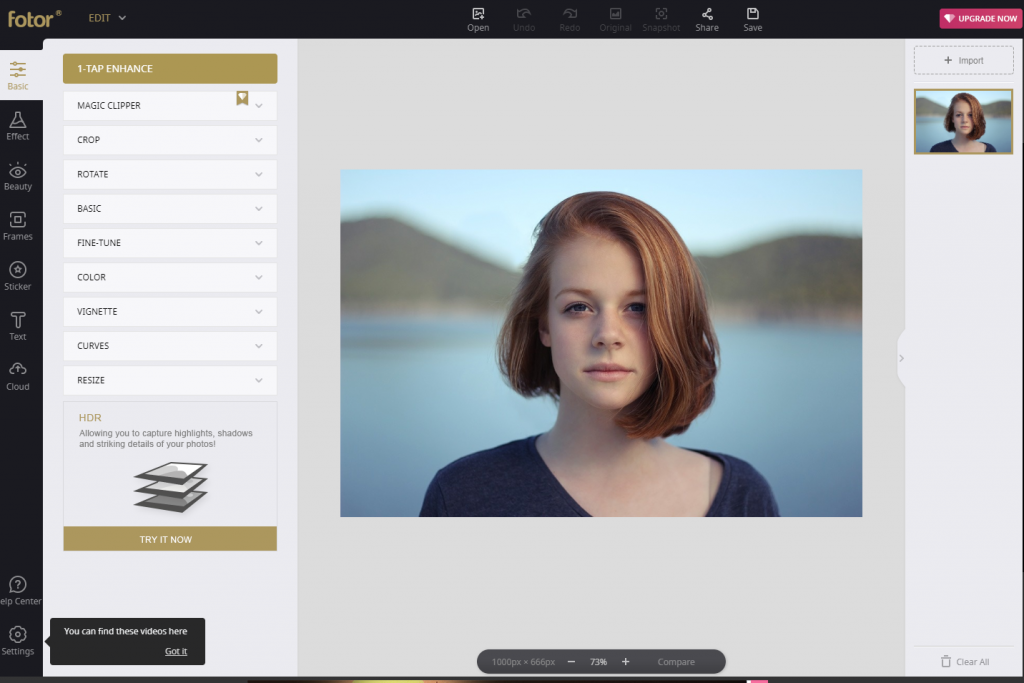
Task: Click the Undo toolbar icon
Action: [x=524, y=19]
